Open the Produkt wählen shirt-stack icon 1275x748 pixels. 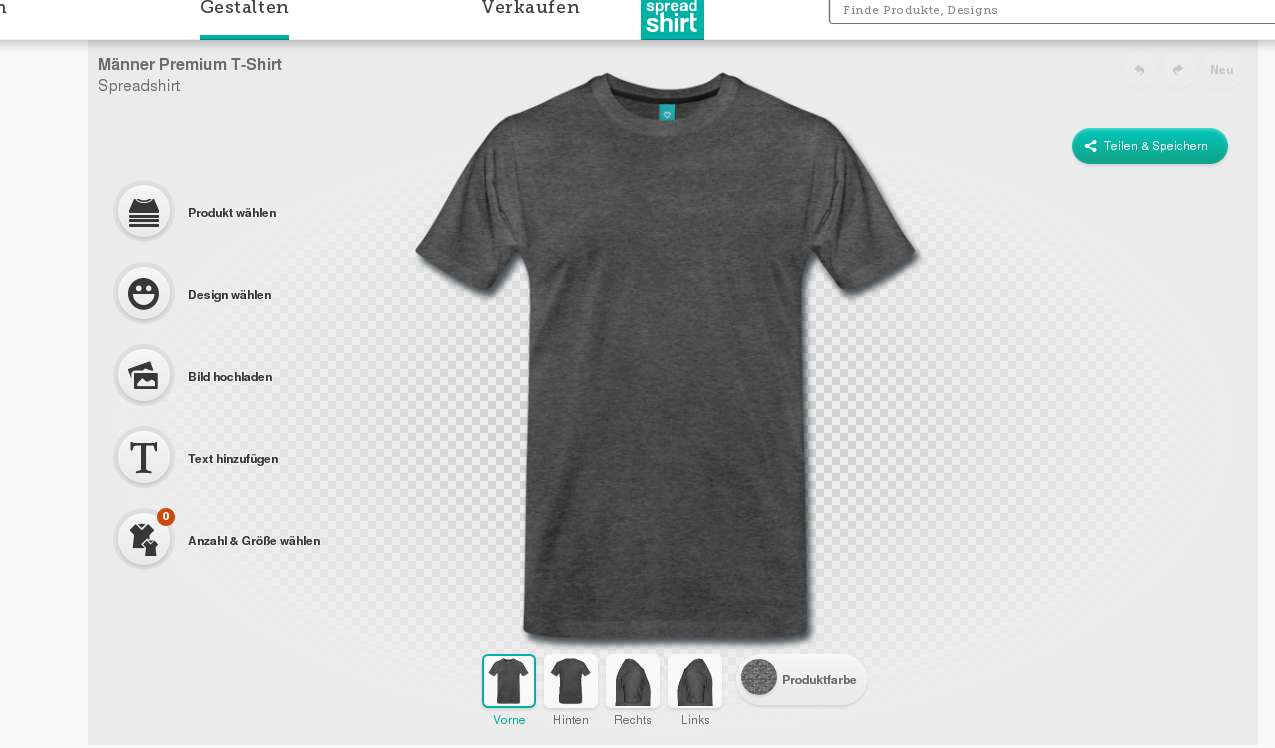click(x=144, y=211)
